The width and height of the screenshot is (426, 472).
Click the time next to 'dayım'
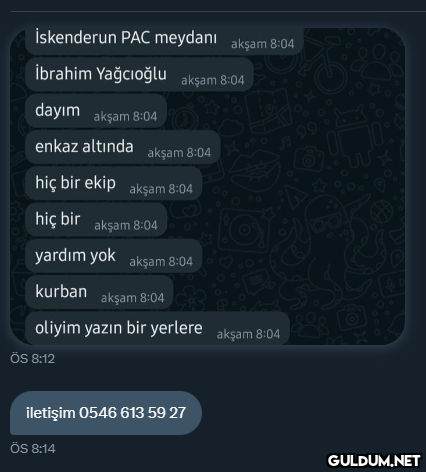125,117
